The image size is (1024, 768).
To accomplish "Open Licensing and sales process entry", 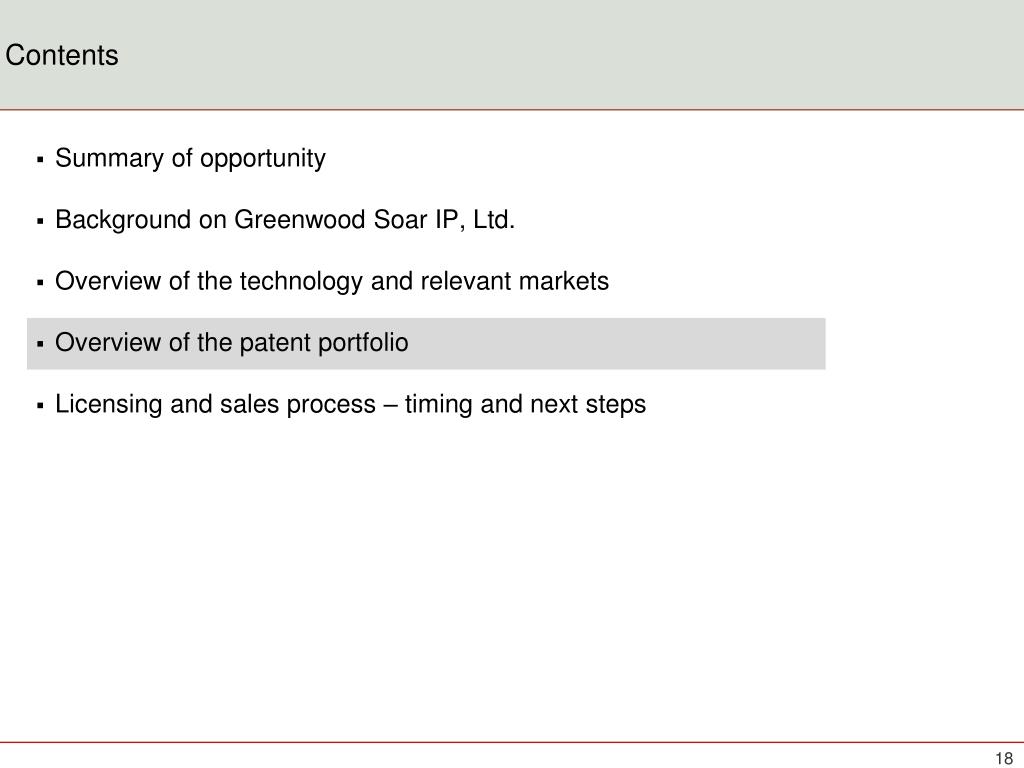I will (x=351, y=404).
